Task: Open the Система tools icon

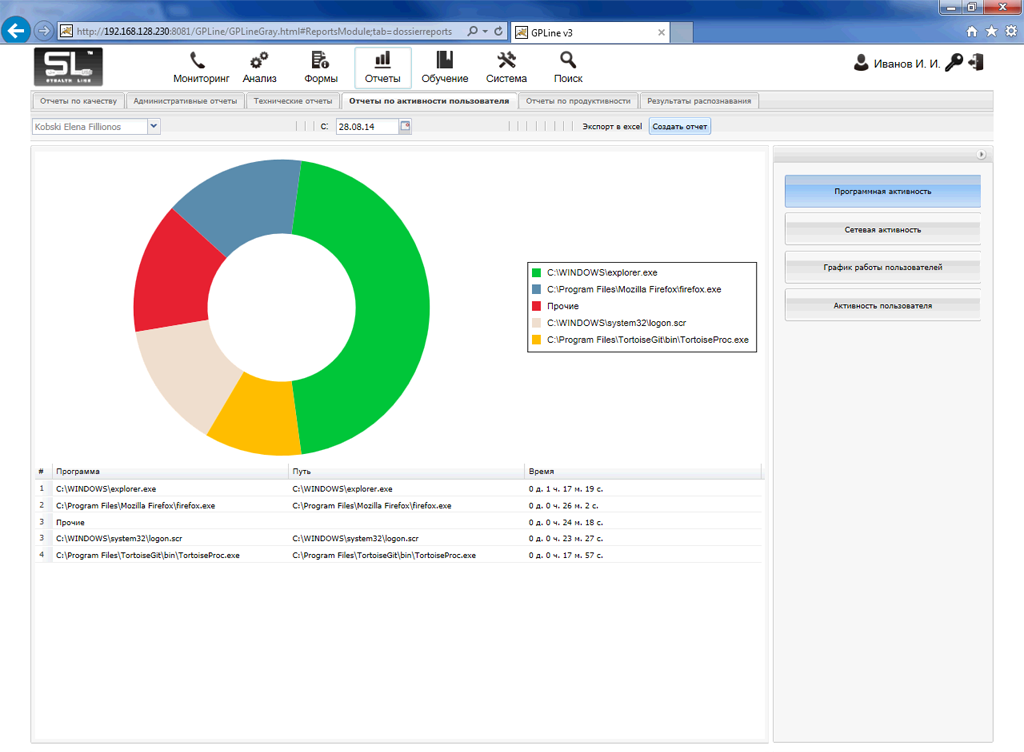Action: (506, 61)
